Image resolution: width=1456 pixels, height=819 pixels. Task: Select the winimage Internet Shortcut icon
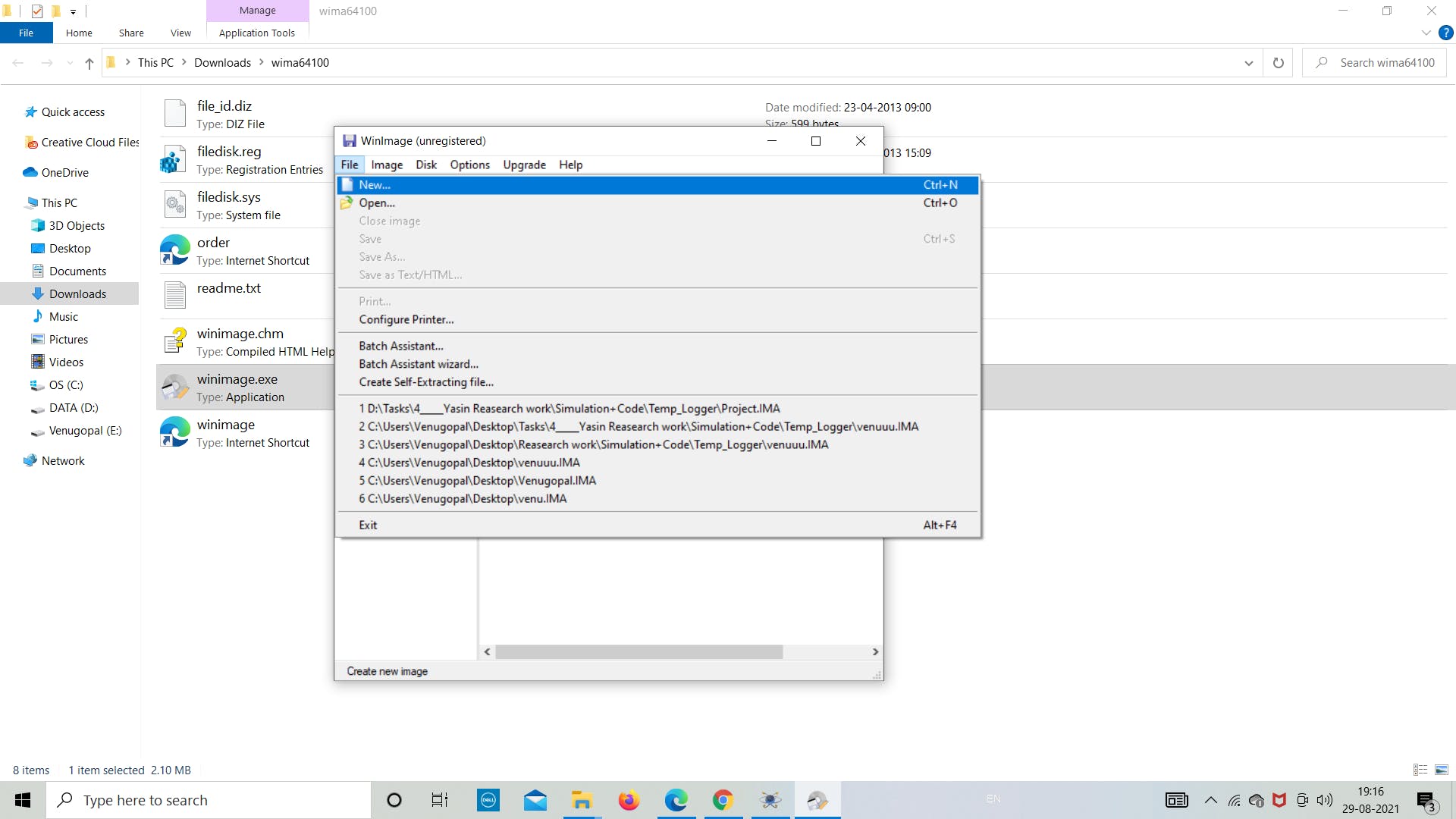point(175,432)
